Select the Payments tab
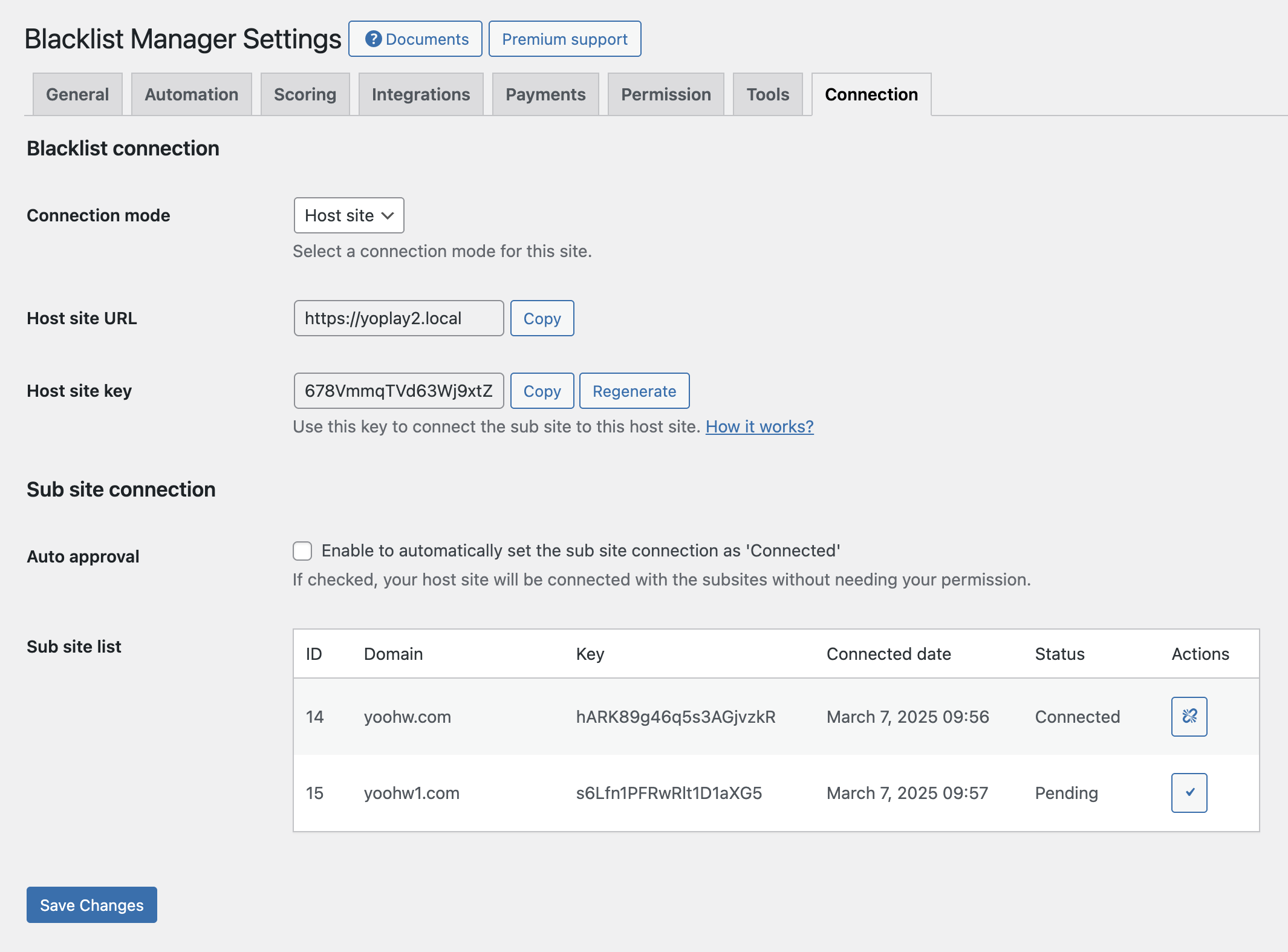Viewport: 1288px width, 952px height. 545,94
